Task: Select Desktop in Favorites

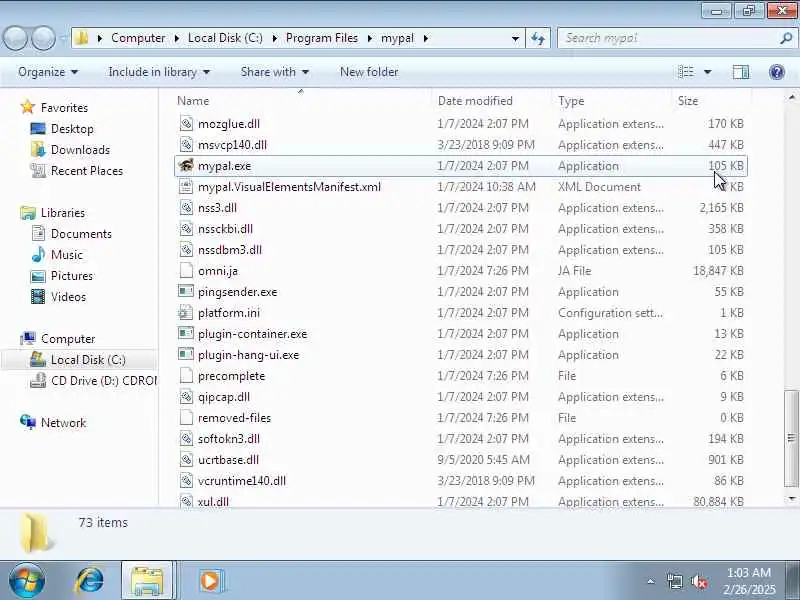Action: (72, 129)
